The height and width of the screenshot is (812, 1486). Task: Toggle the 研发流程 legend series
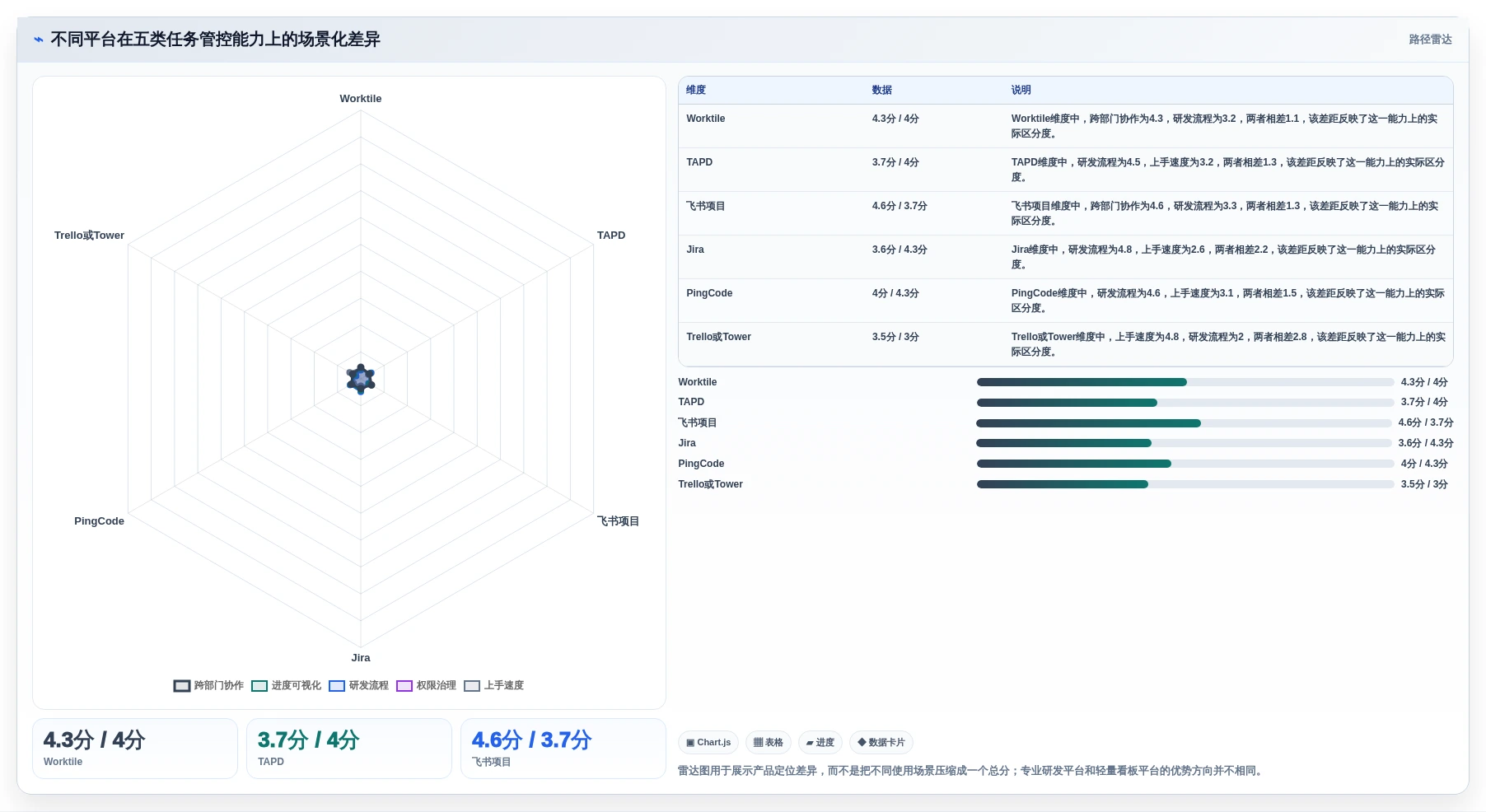pyautogui.click(x=358, y=685)
